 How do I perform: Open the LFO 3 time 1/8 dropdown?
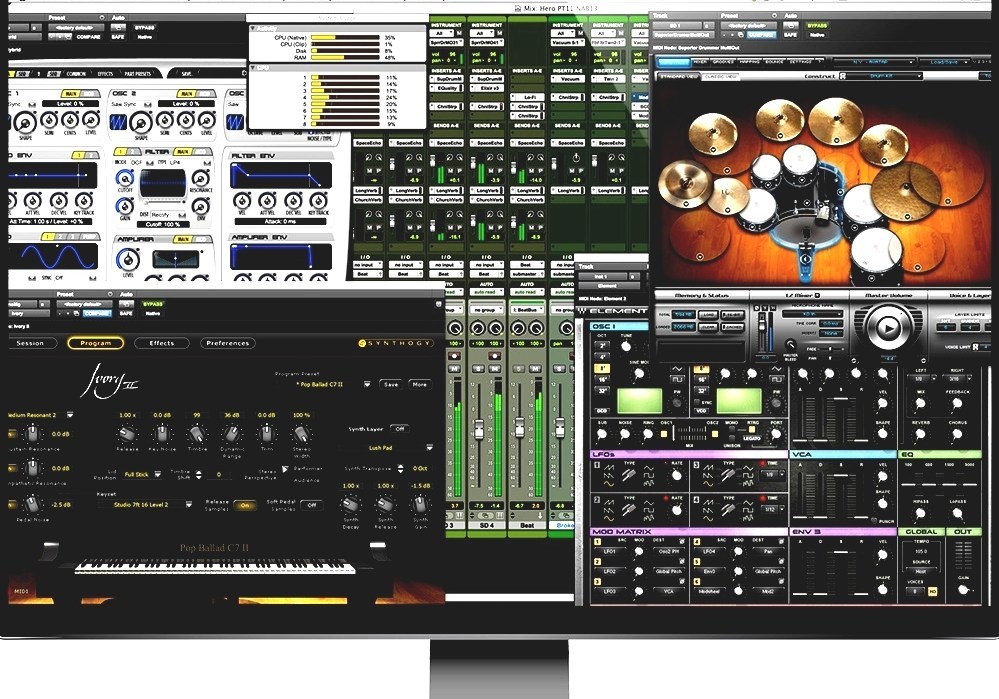772,475
